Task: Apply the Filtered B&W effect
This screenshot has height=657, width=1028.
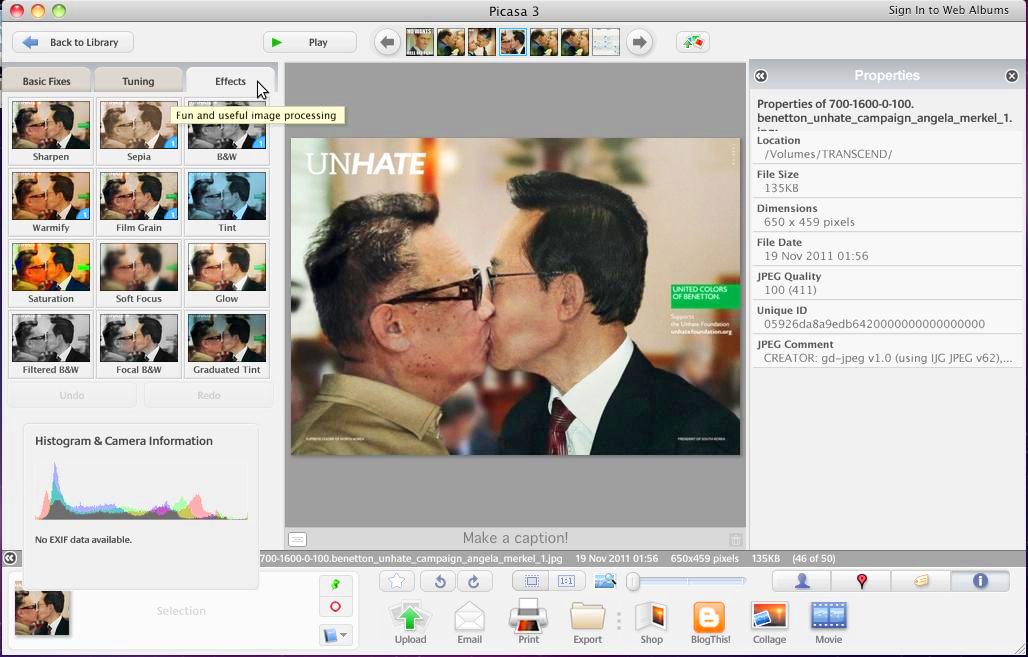Action: point(50,344)
